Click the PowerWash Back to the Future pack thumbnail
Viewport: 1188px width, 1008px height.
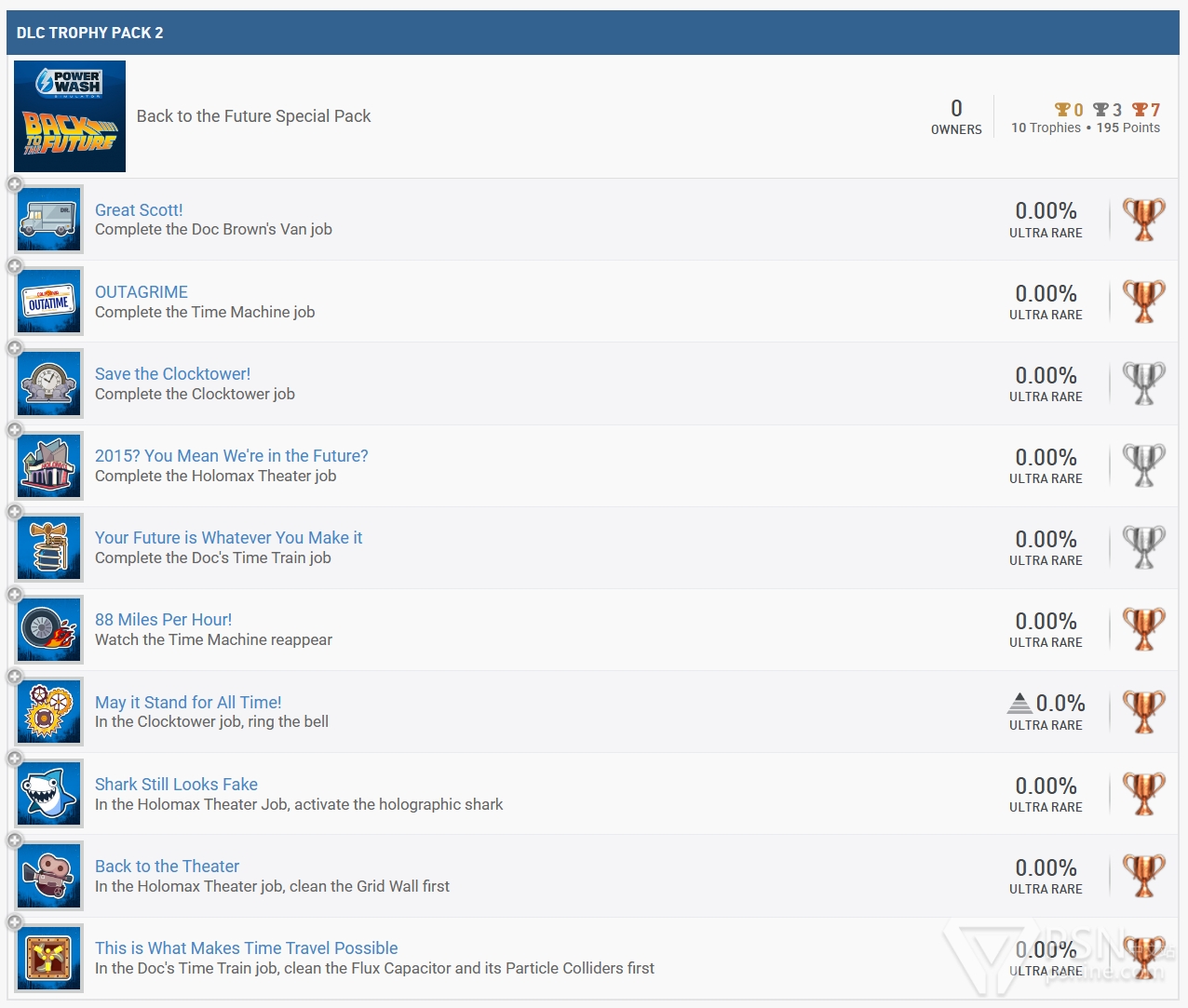tap(70, 116)
